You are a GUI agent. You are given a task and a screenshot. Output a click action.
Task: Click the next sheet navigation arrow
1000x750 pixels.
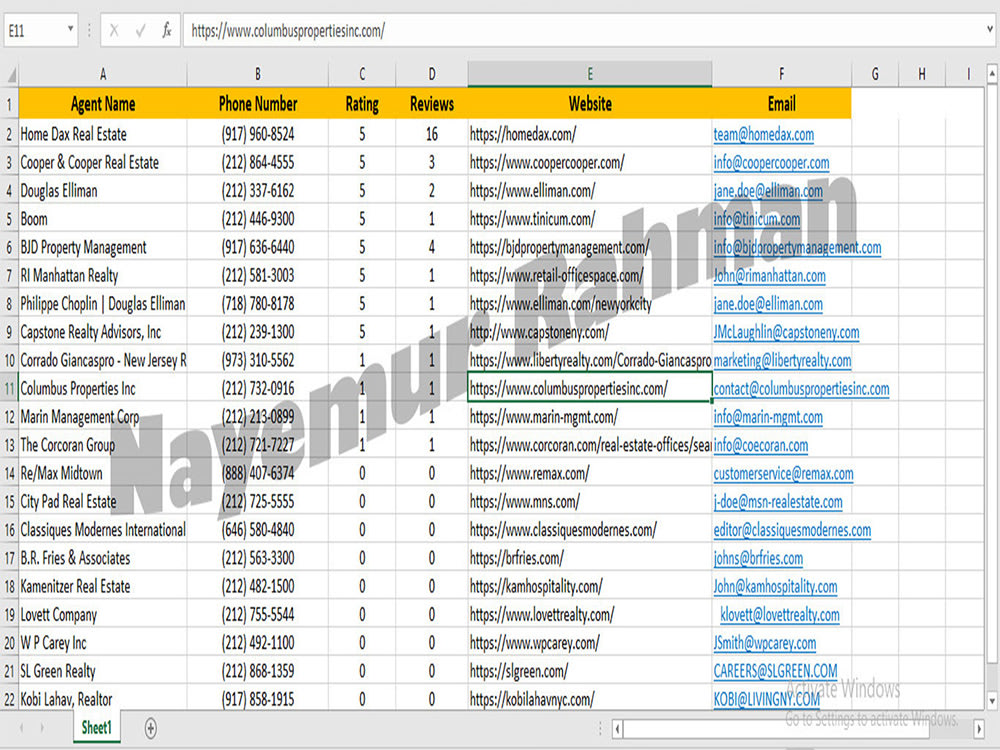pos(43,728)
